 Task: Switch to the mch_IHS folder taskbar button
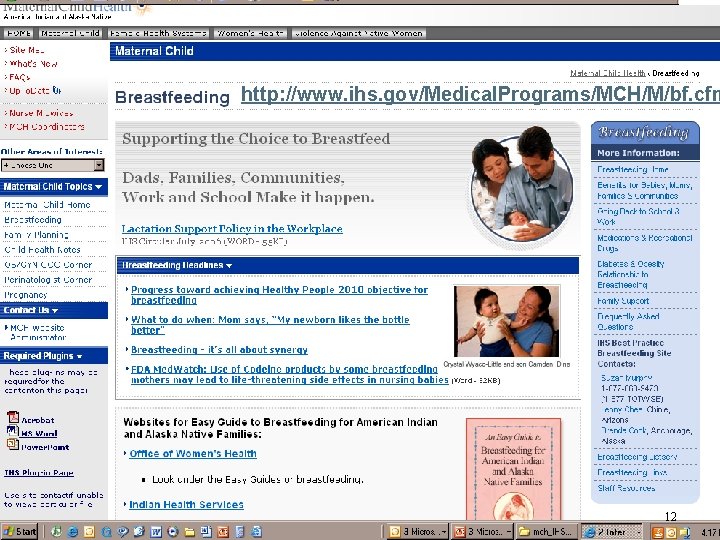click(x=545, y=532)
